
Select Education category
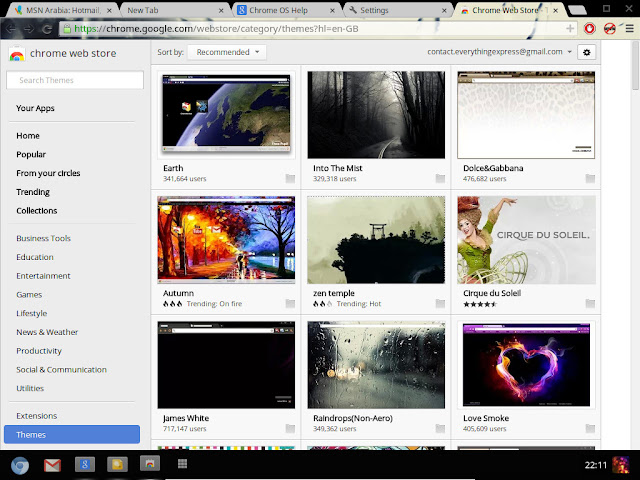click(35, 257)
